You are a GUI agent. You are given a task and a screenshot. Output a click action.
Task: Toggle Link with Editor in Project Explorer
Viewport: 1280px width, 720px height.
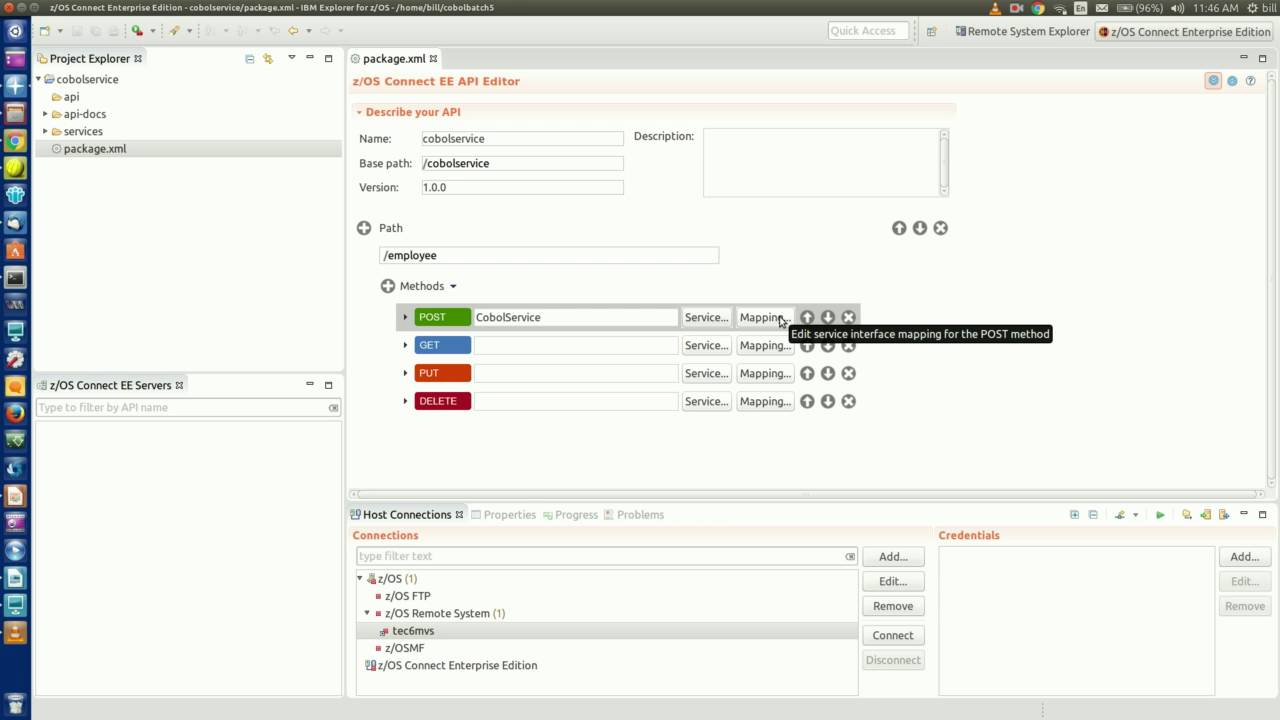(x=268, y=59)
